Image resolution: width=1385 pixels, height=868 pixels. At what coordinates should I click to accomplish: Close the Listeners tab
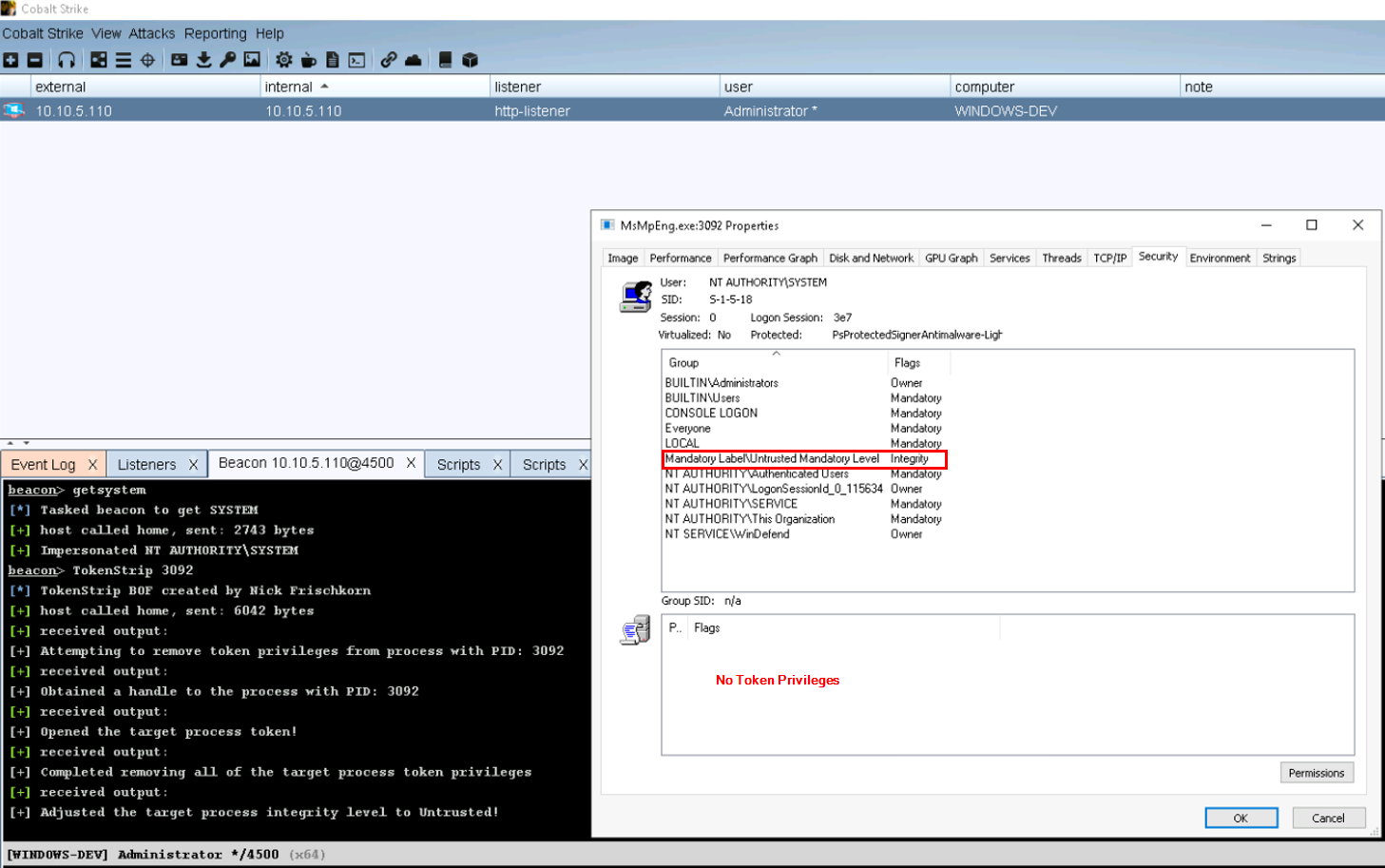(x=193, y=464)
